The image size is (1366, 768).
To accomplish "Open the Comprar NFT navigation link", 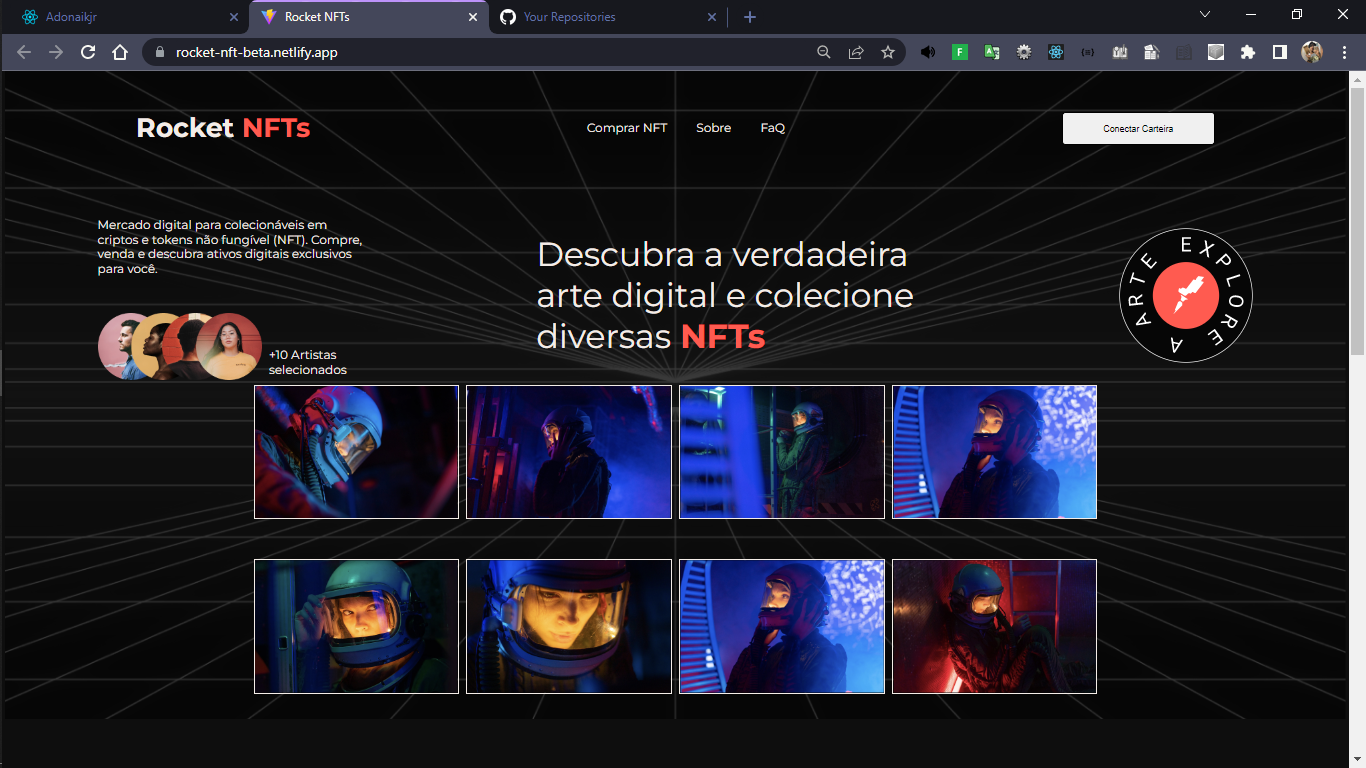I will [x=627, y=128].
